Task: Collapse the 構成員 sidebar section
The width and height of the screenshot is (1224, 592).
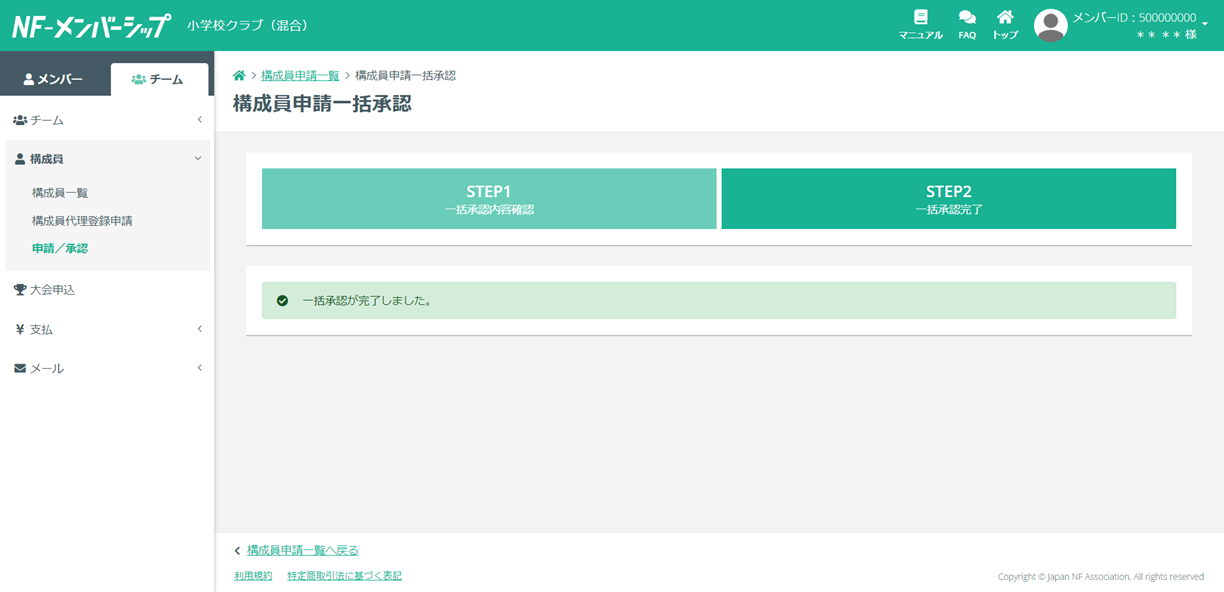Action: [x=107, y=159]
